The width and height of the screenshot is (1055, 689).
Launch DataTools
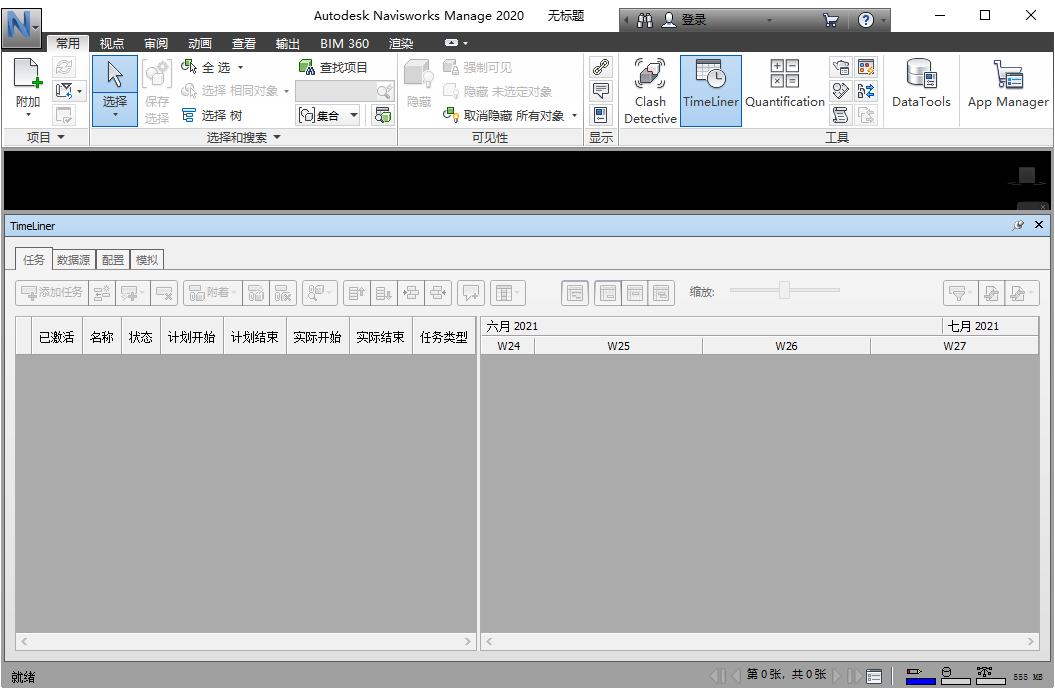[920, 90]
